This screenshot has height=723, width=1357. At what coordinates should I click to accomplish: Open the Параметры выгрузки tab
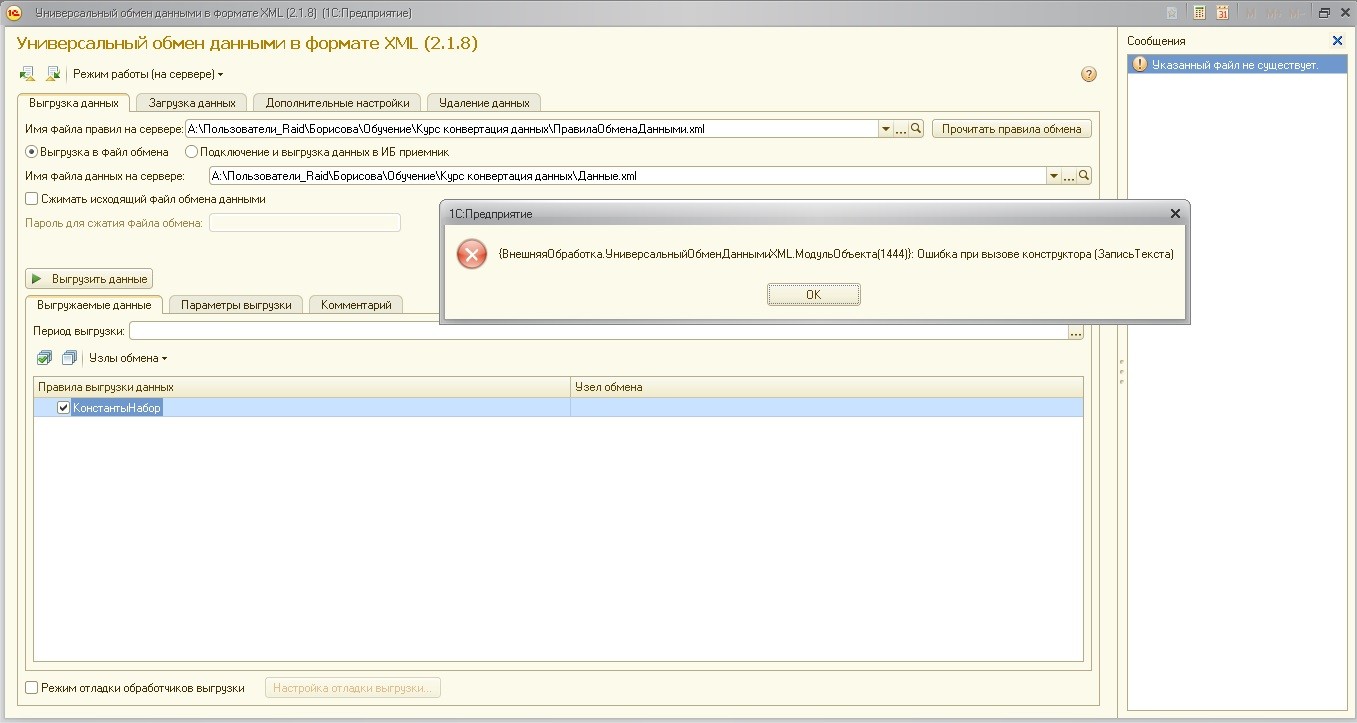click(x=236, y=305)
